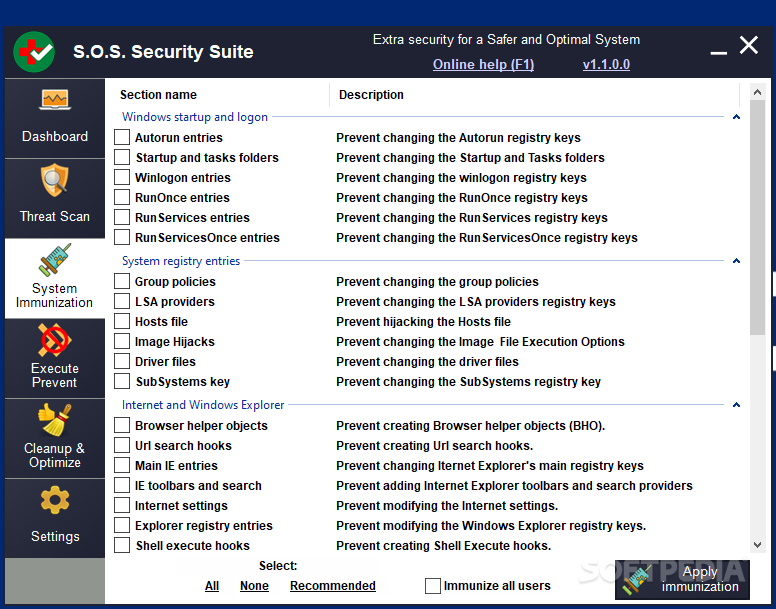This screenshot has width=776, height=609.
Task: Minimize the Security Suite window
Action: tap(719, 52)
